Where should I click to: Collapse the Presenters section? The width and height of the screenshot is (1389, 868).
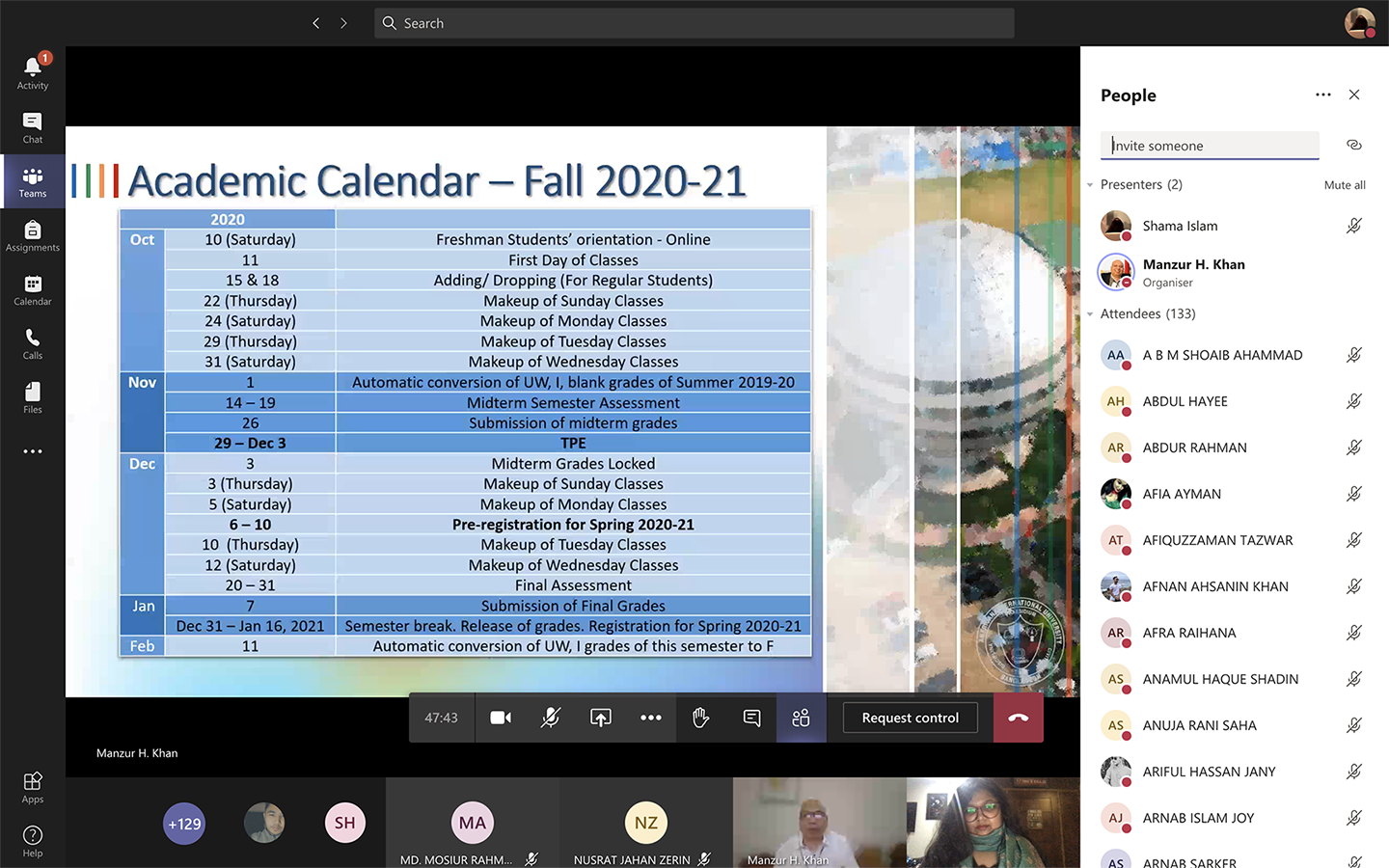(1090, 185)
